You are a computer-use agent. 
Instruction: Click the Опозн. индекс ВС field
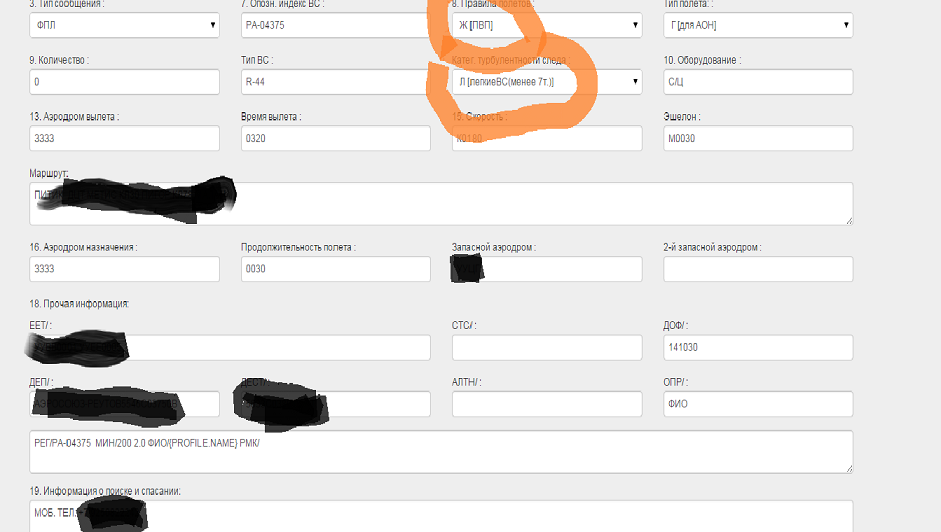335,25
